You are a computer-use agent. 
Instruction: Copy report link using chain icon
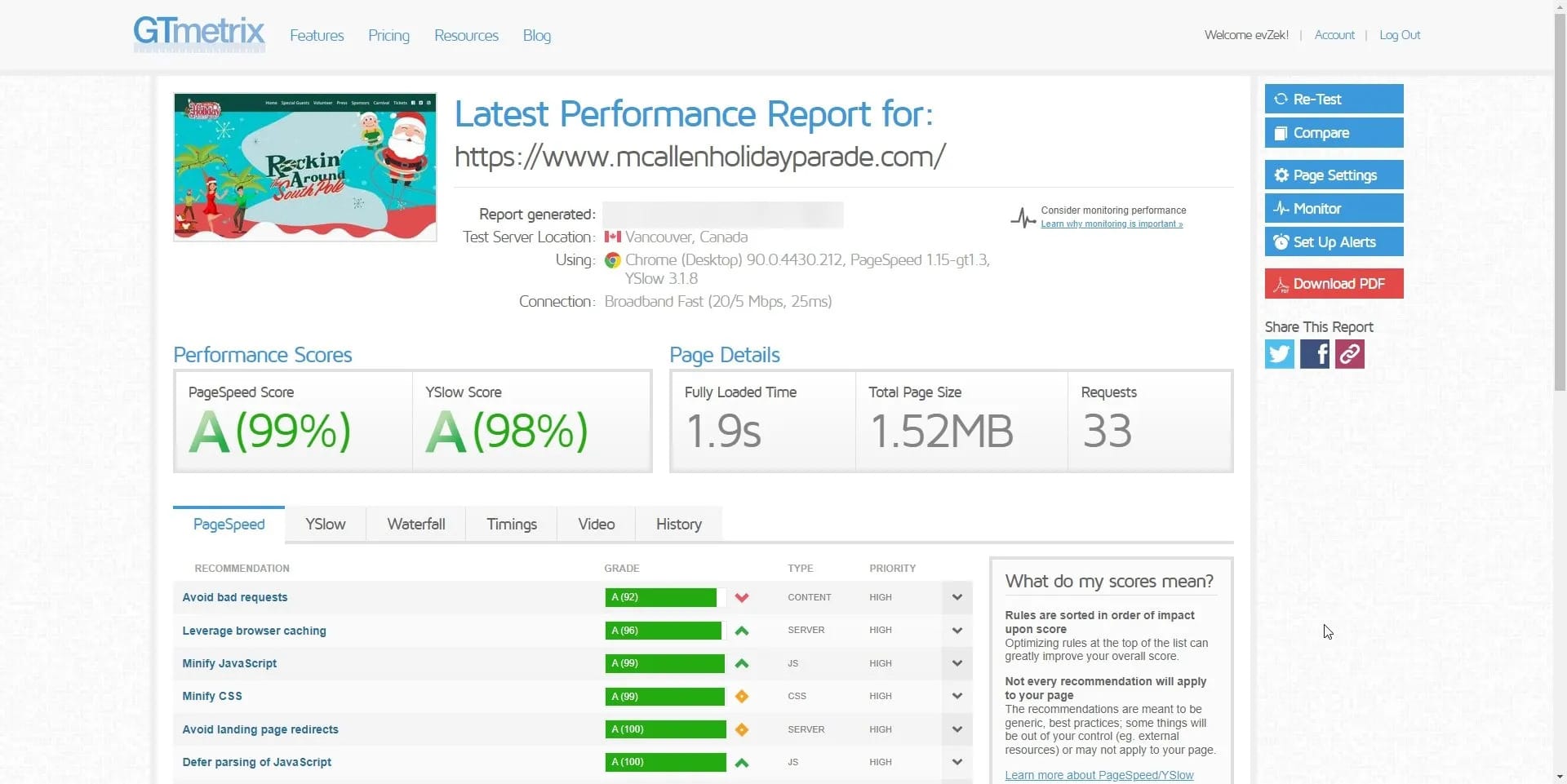(1349, 355)
